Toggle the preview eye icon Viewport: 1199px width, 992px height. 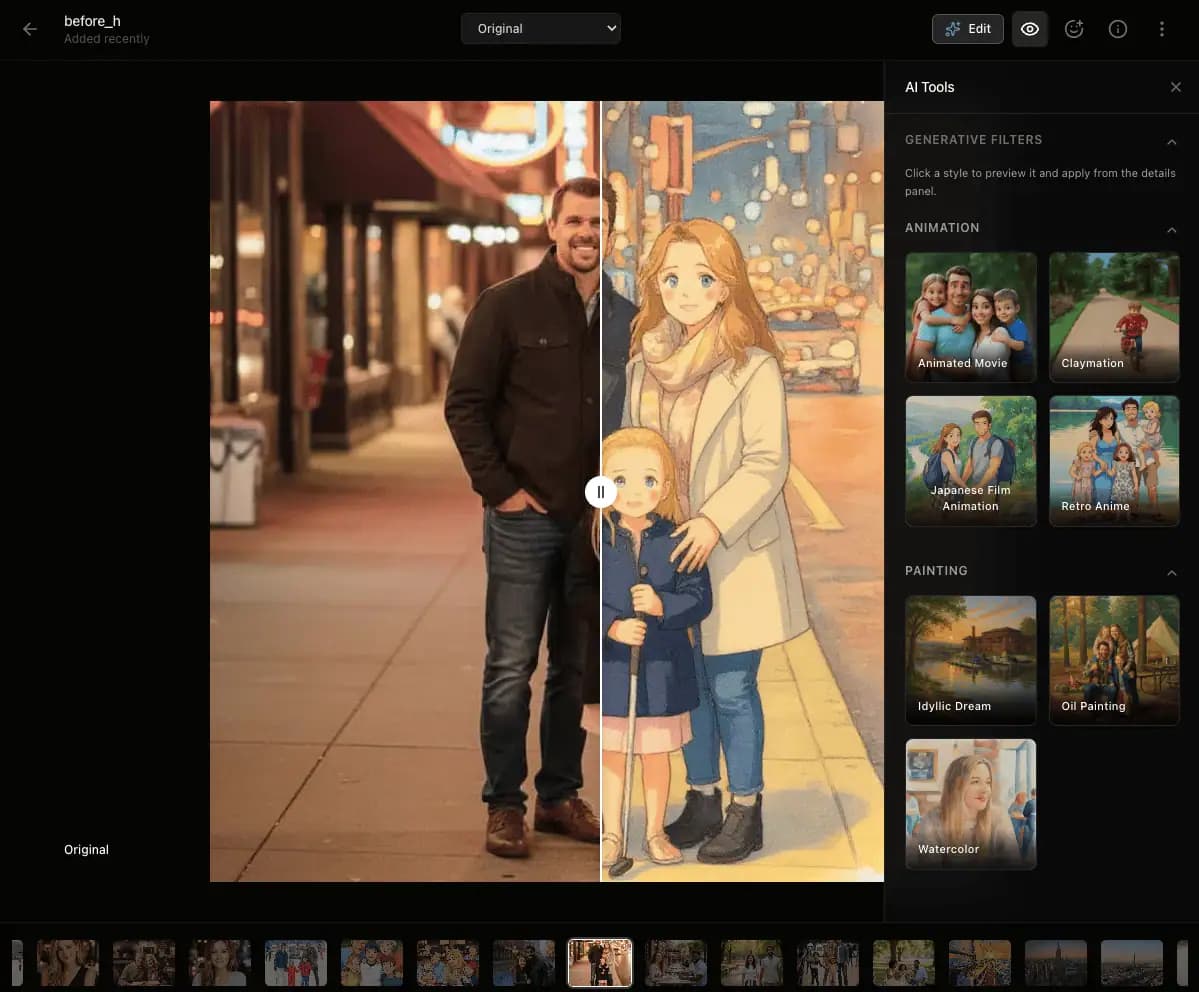(1030, 29)
